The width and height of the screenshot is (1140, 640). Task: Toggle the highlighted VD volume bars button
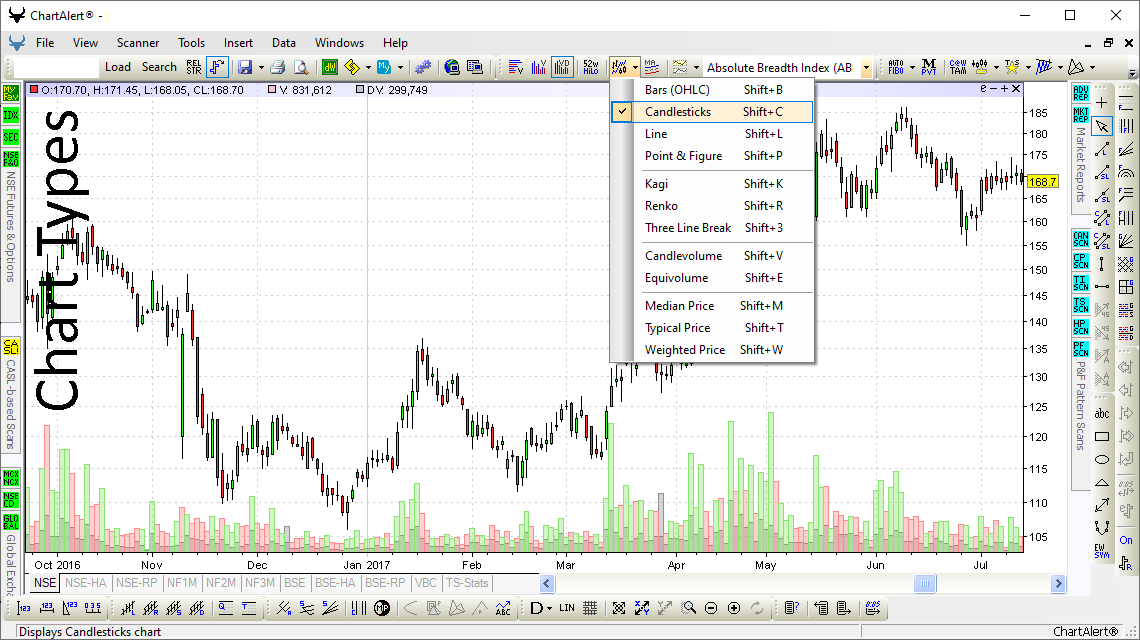562,67
